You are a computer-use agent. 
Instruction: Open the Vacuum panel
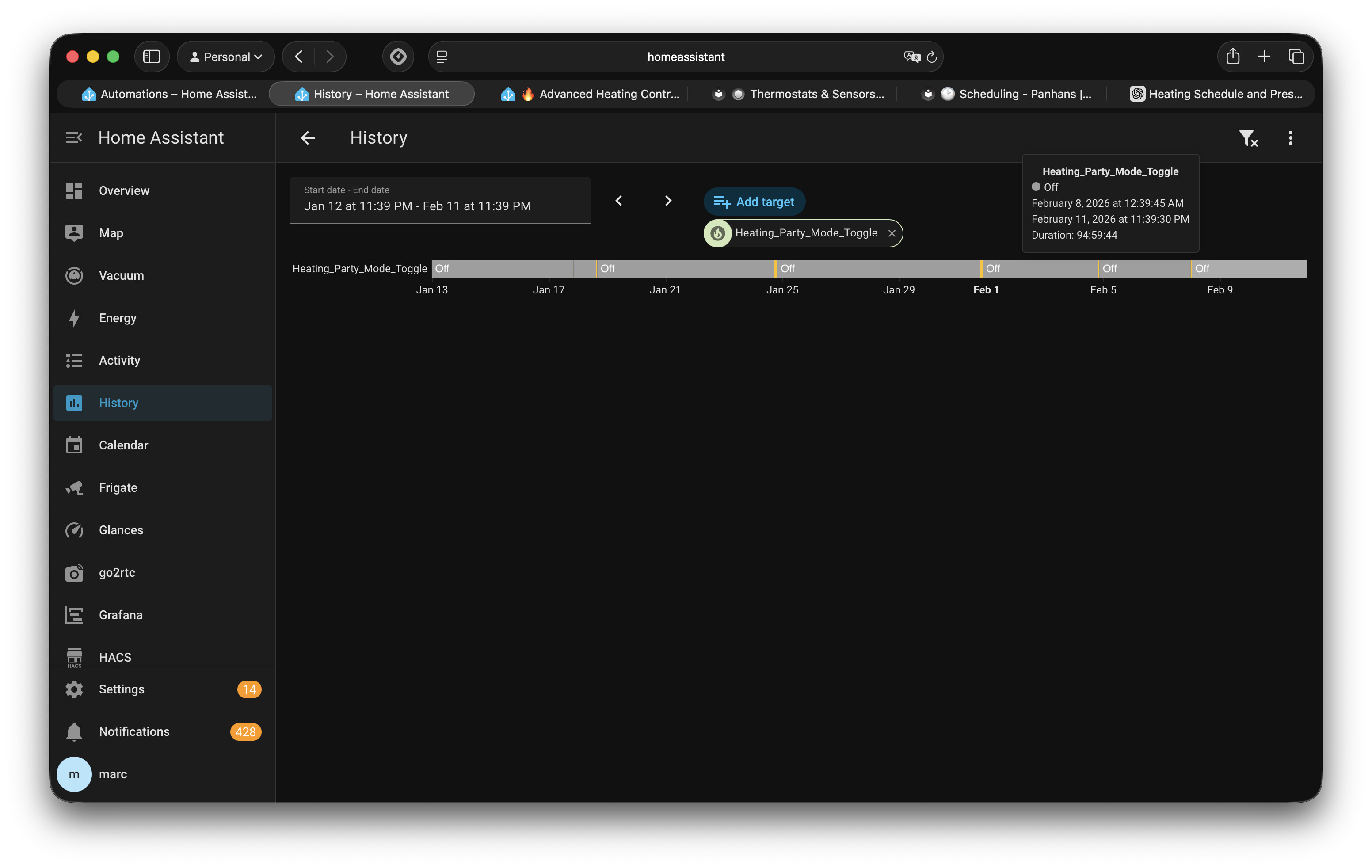pos(121,275)
